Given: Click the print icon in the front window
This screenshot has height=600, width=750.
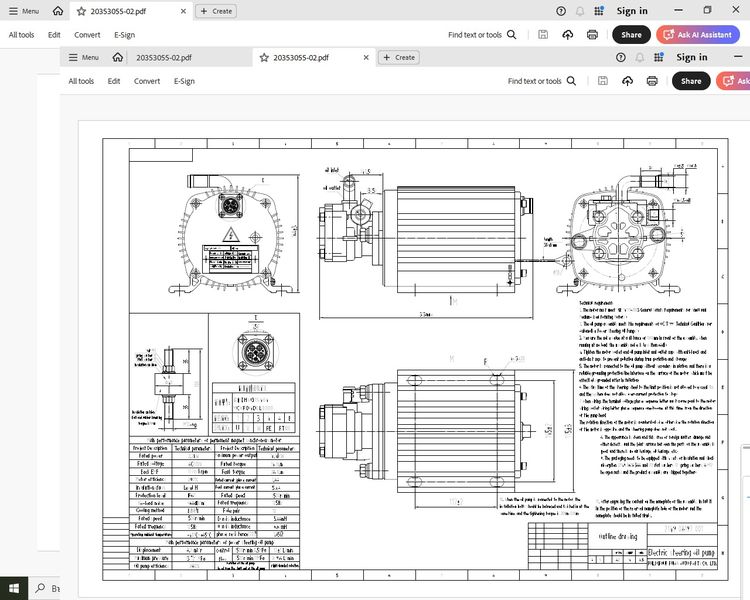Looking at the screenshot, I should (x=652, y=81).
